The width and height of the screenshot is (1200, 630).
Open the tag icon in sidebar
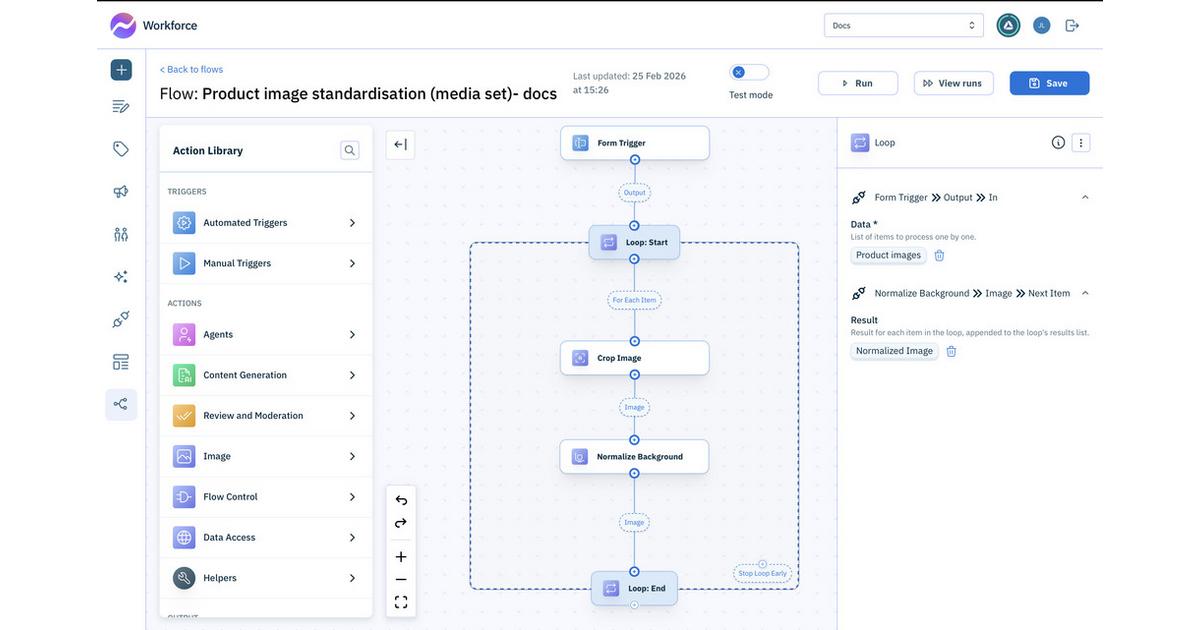(x=121, y=149)
